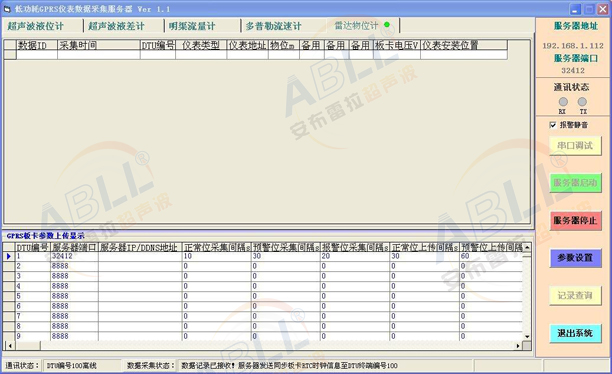Switch to the 超声波液位计 tab
Screen dimensions: 612x374
click(36, 26)
